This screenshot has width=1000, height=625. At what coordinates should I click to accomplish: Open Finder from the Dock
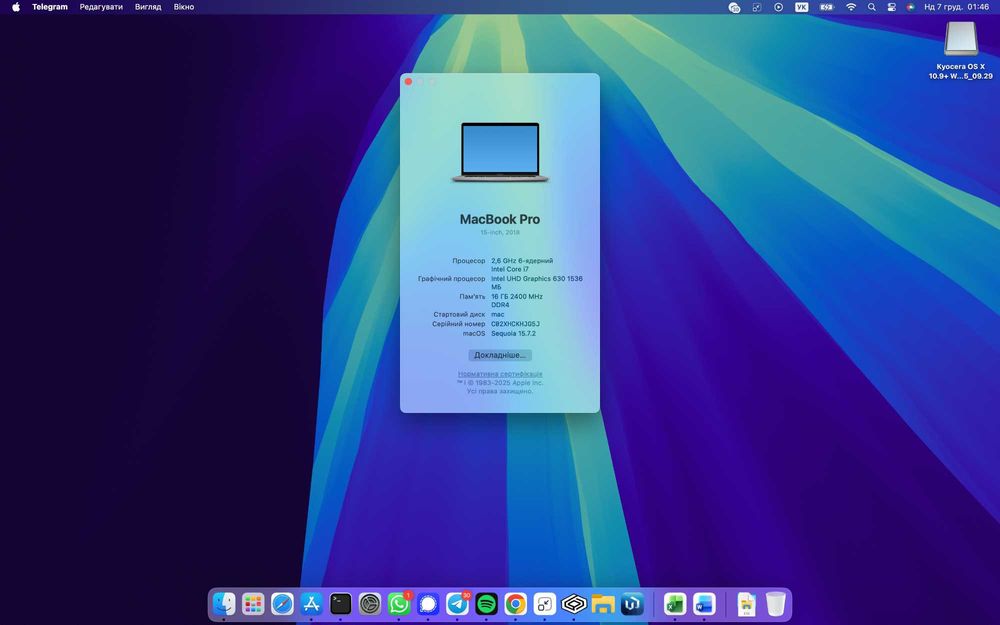click(224, 603)
